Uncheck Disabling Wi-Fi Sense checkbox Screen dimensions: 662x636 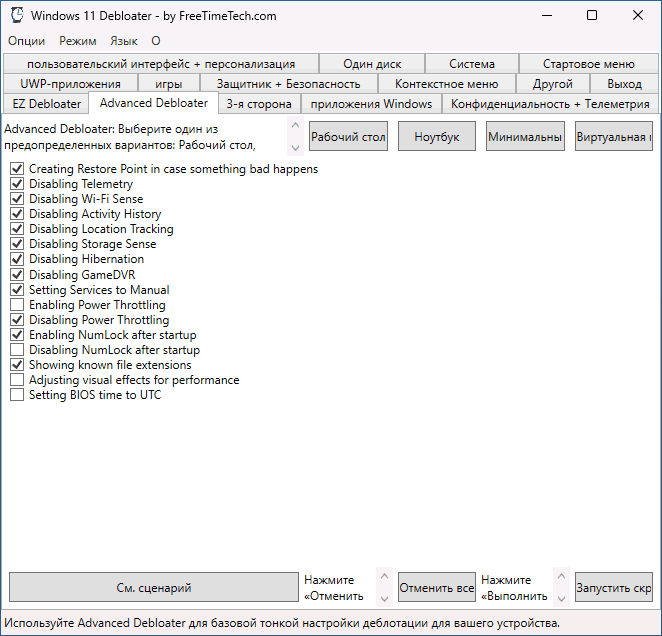pos(17,198)
